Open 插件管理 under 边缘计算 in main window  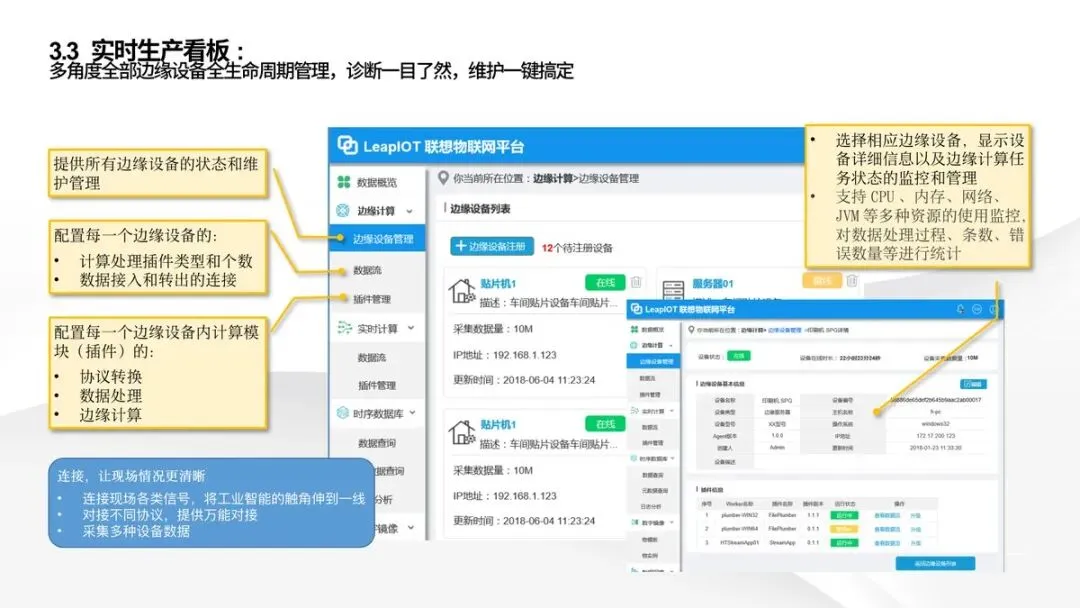[372, 299]
